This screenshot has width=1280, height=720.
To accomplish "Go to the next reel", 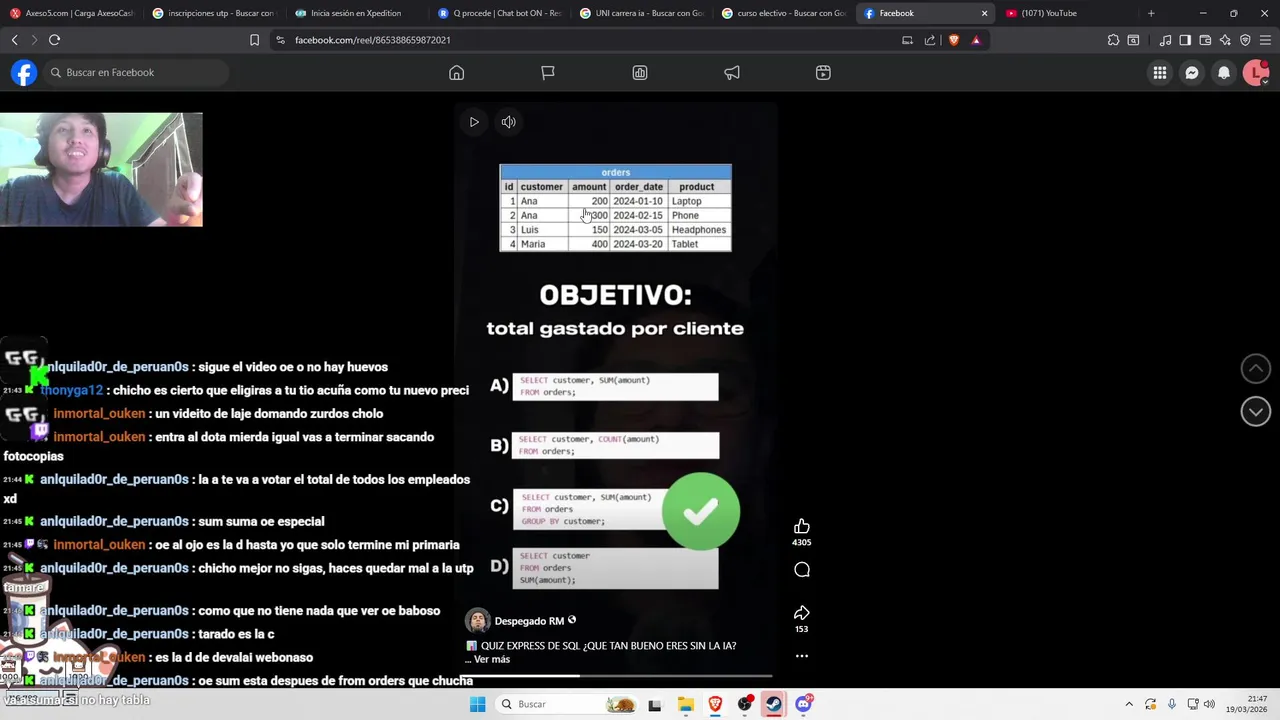I will click(x=1255, y=411).
